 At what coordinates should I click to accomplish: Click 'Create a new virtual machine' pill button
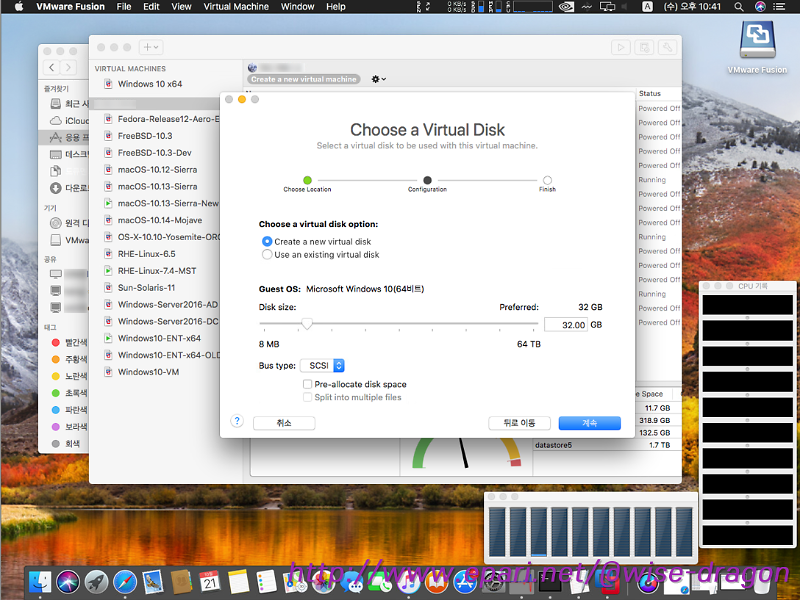[304, 79]
